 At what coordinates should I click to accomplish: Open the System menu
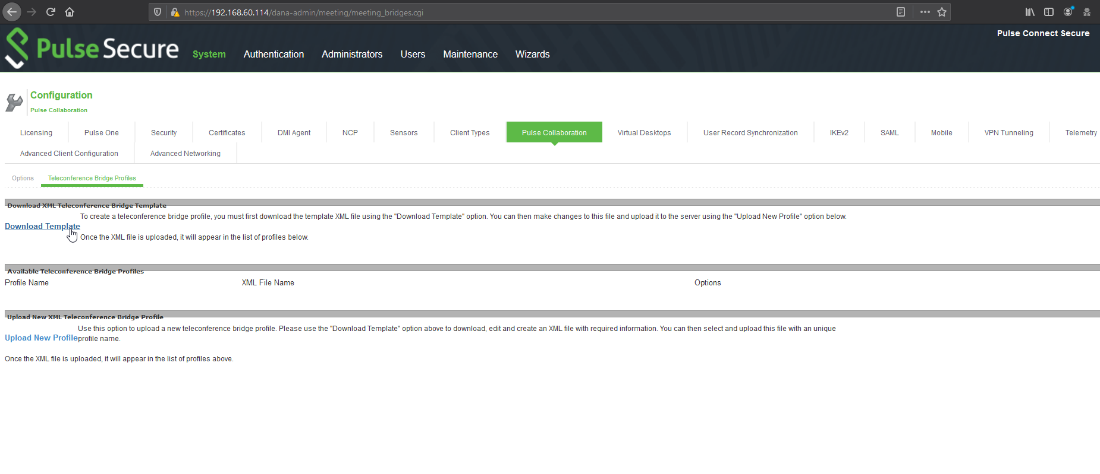pyautogui.click(x=209, y=54)
